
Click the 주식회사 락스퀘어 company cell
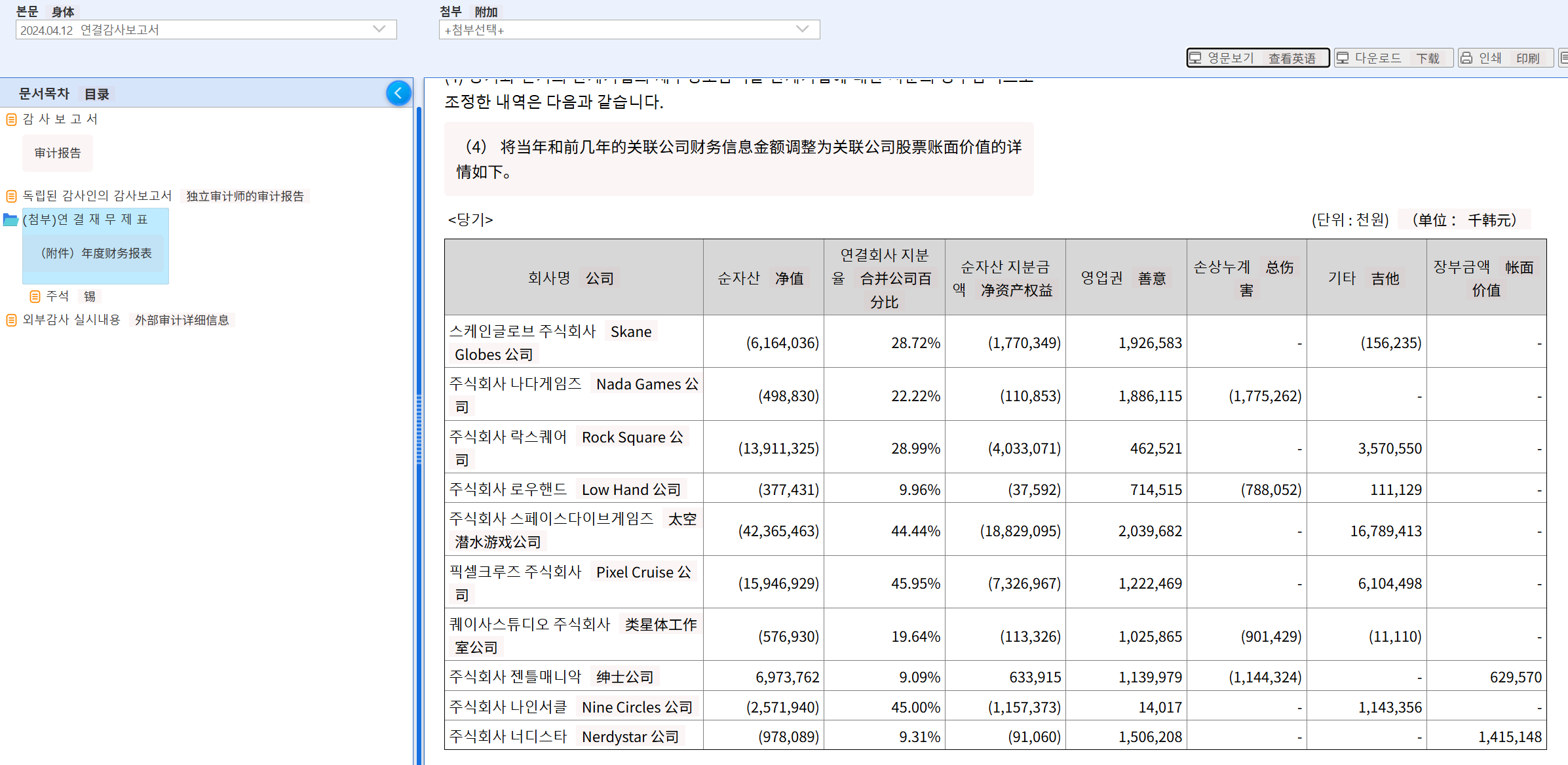[x=574, y=448]
